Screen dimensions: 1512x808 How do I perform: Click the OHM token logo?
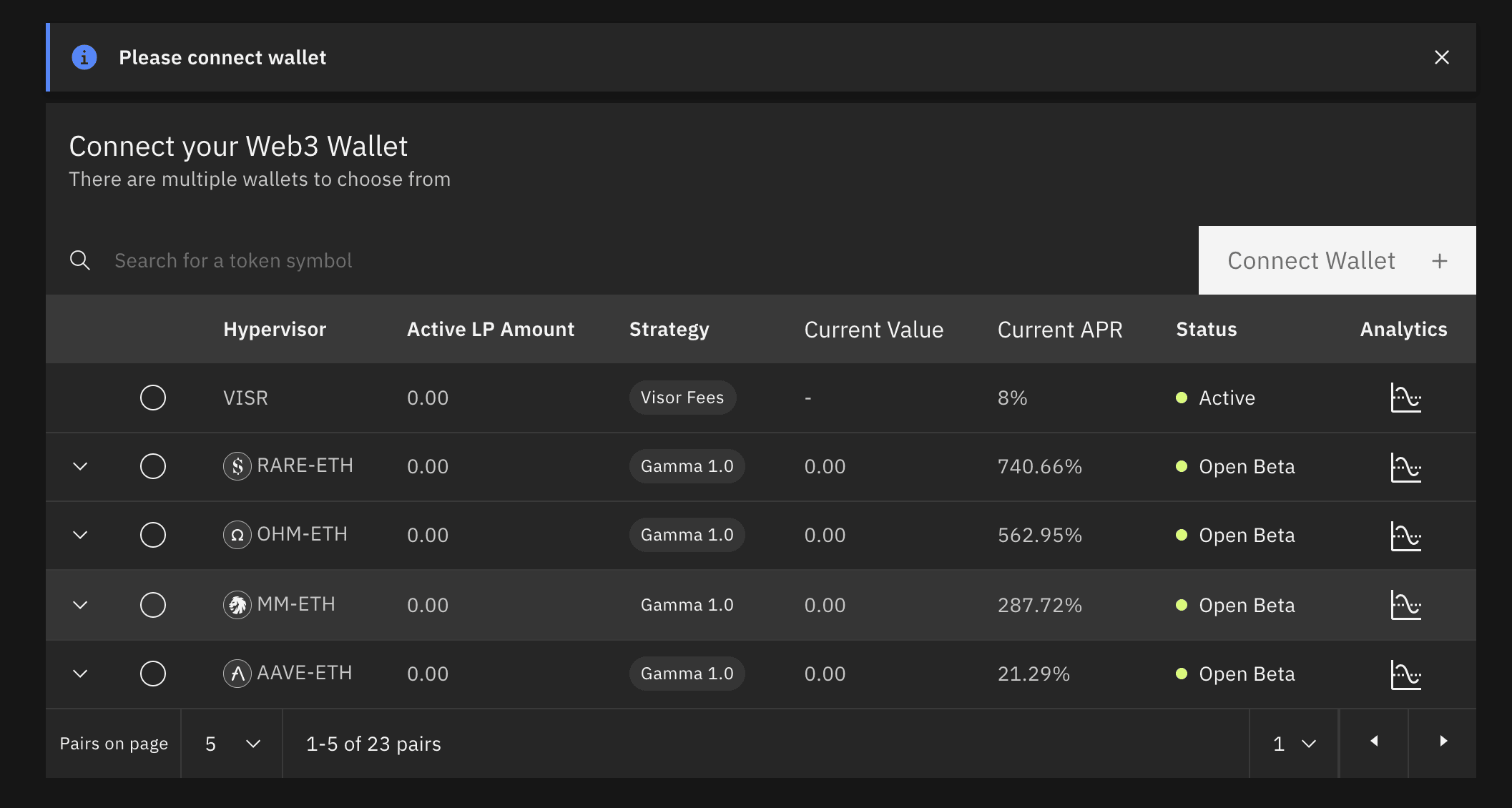click(237, 535)
